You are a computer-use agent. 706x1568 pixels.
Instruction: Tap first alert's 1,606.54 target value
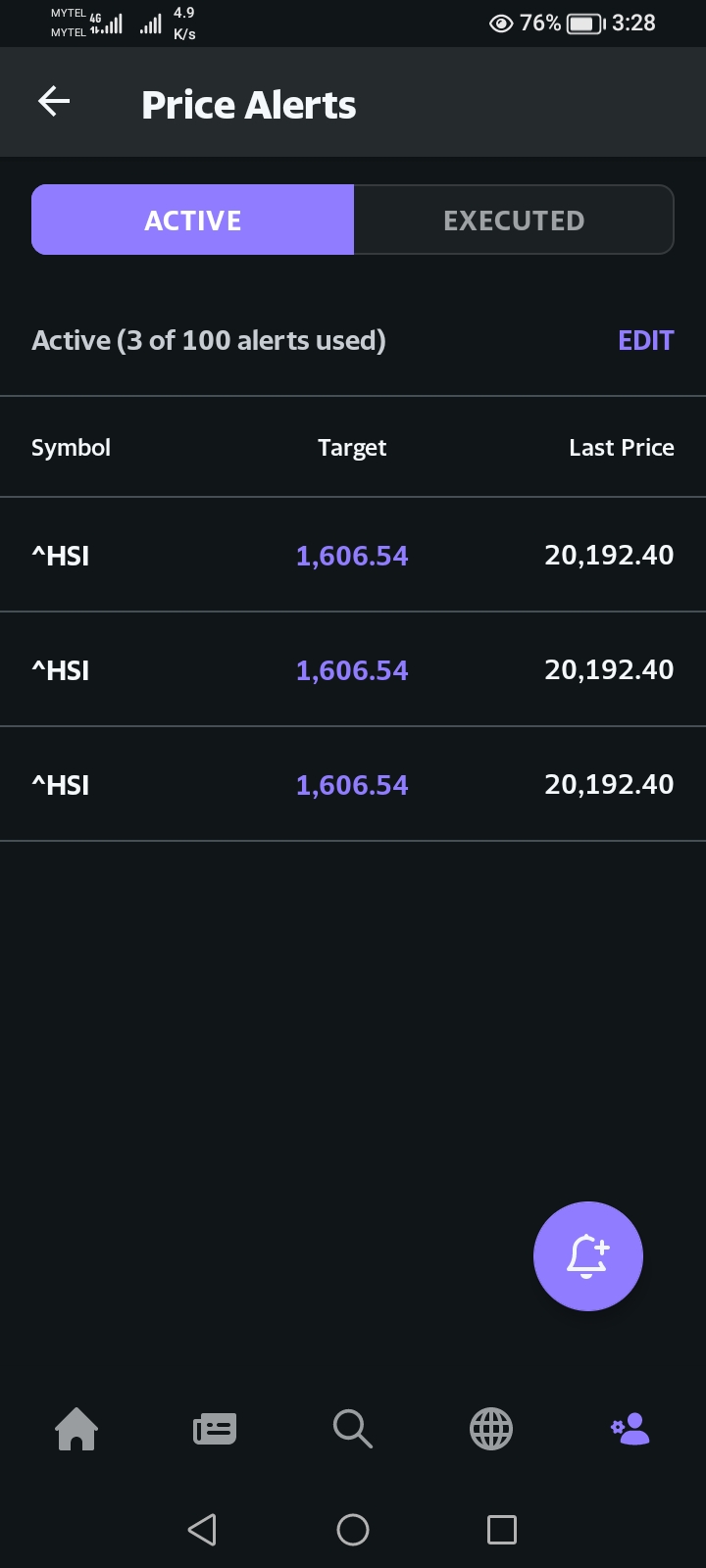tap(352, 556)
